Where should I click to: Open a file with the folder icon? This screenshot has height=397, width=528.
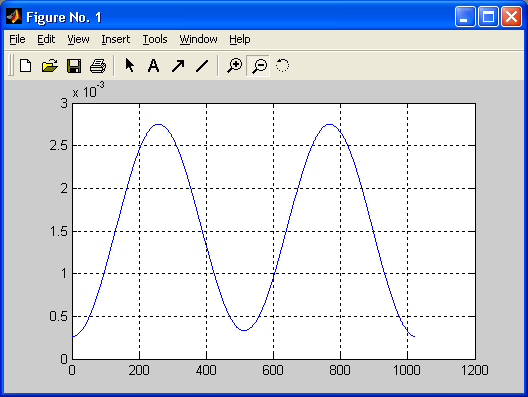click(x=50, y=66)
